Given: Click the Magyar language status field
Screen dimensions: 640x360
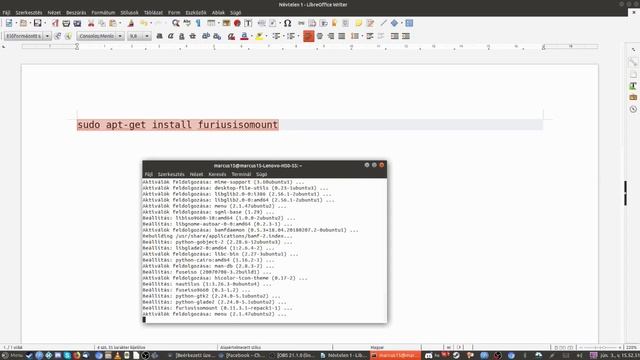Looking at the screenshot, I should click(377, 347).
